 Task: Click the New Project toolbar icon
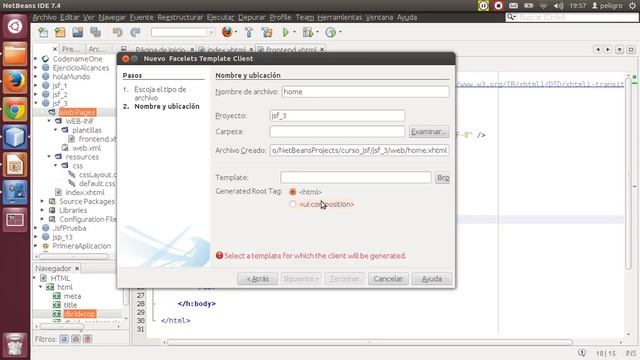click(x=60, y=32)
